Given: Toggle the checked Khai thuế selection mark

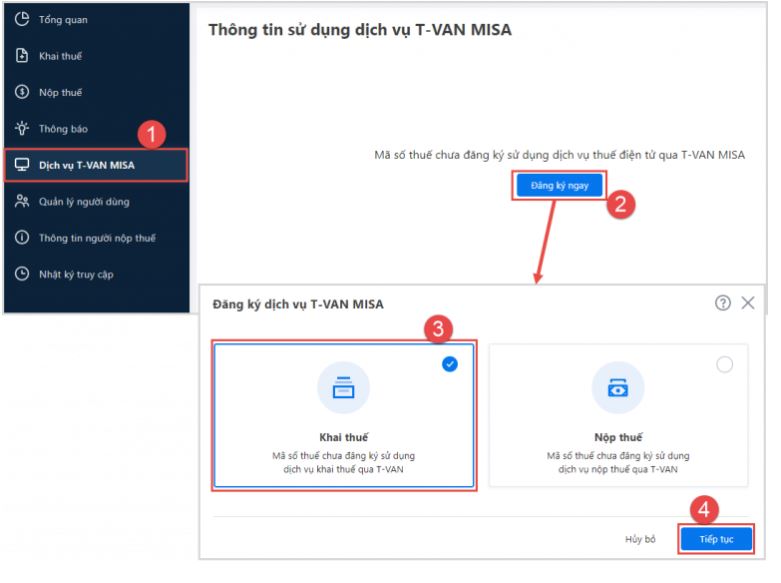Looking at the screenshot, I should point(450,365).
